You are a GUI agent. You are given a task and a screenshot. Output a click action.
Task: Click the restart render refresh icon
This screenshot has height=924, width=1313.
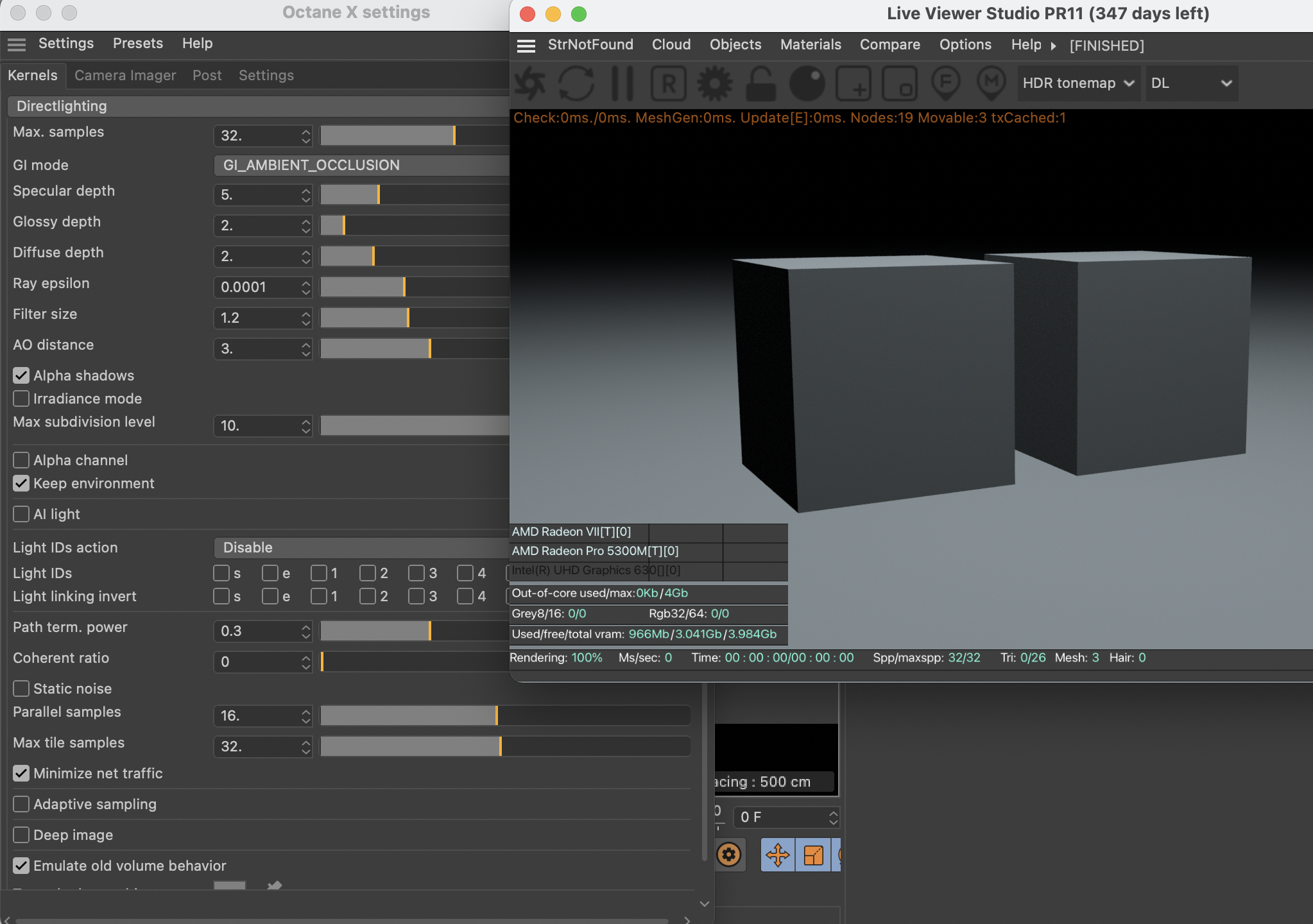576,83
